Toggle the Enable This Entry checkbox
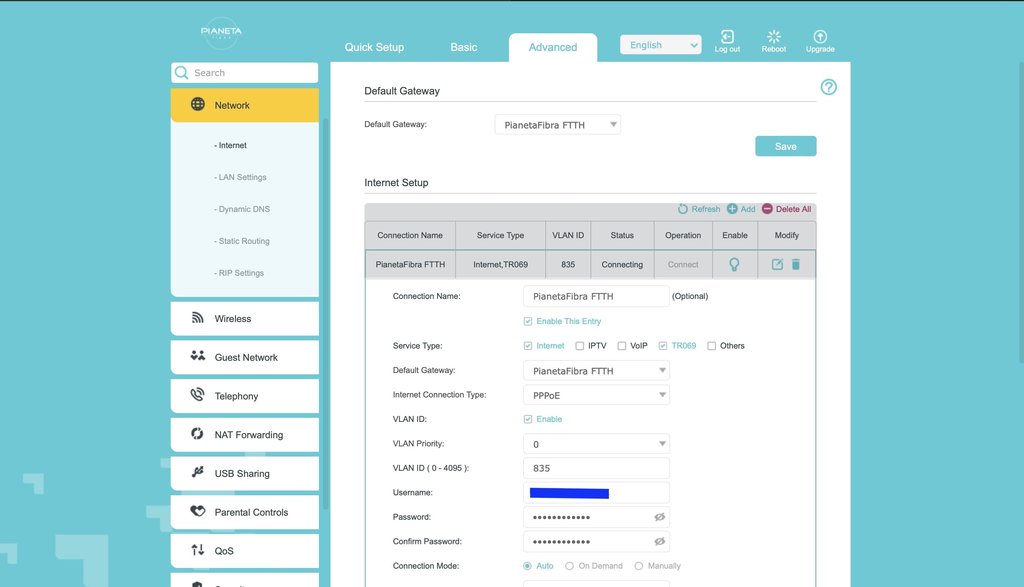1024x587 pixels. pyautogui.click(x=528, y=321)
